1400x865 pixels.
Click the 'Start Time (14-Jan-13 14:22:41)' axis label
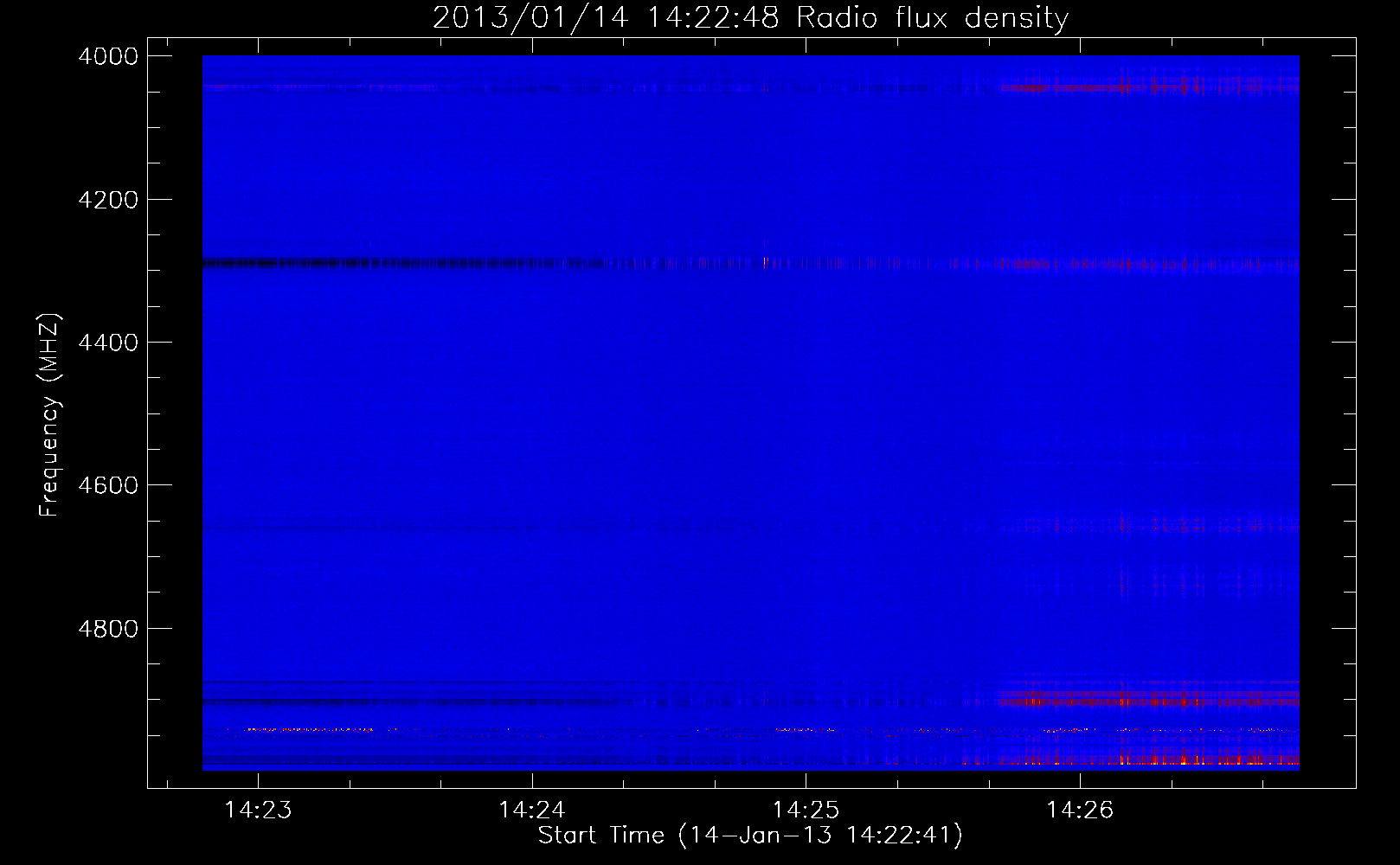(750, 836)
